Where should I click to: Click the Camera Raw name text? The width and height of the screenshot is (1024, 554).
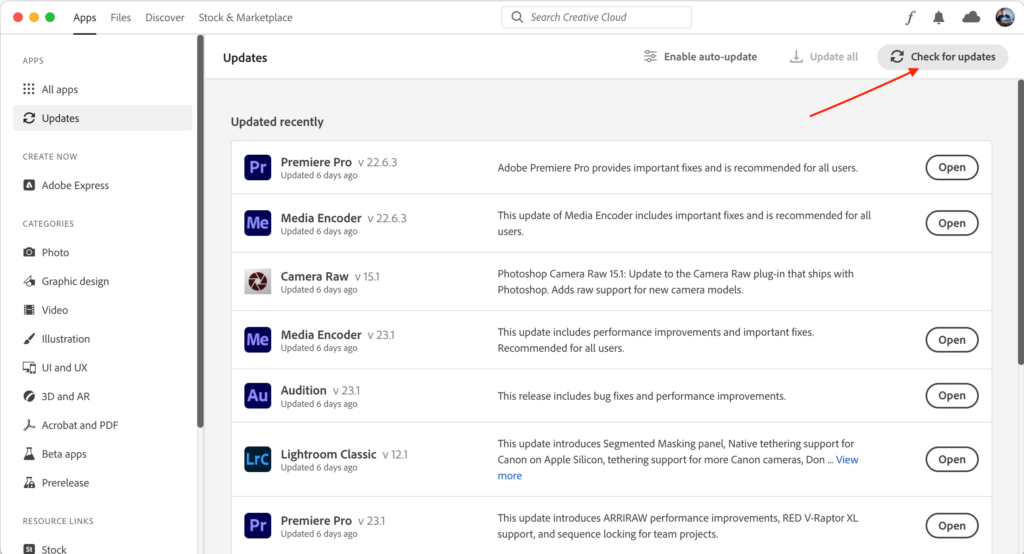pyautogui.click(x=315, y=276)
